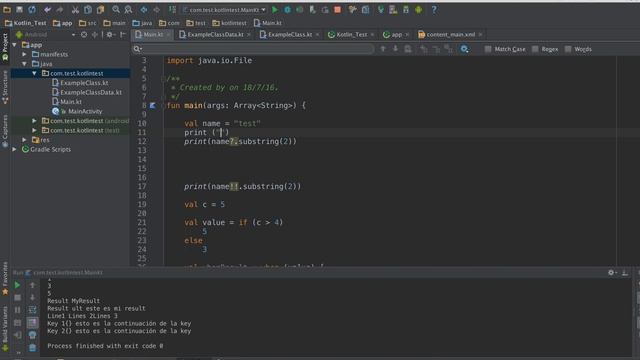This screenshot has height=360, width=640.
Task: Close the Main.kt editor tab
Action: (168, 35)
